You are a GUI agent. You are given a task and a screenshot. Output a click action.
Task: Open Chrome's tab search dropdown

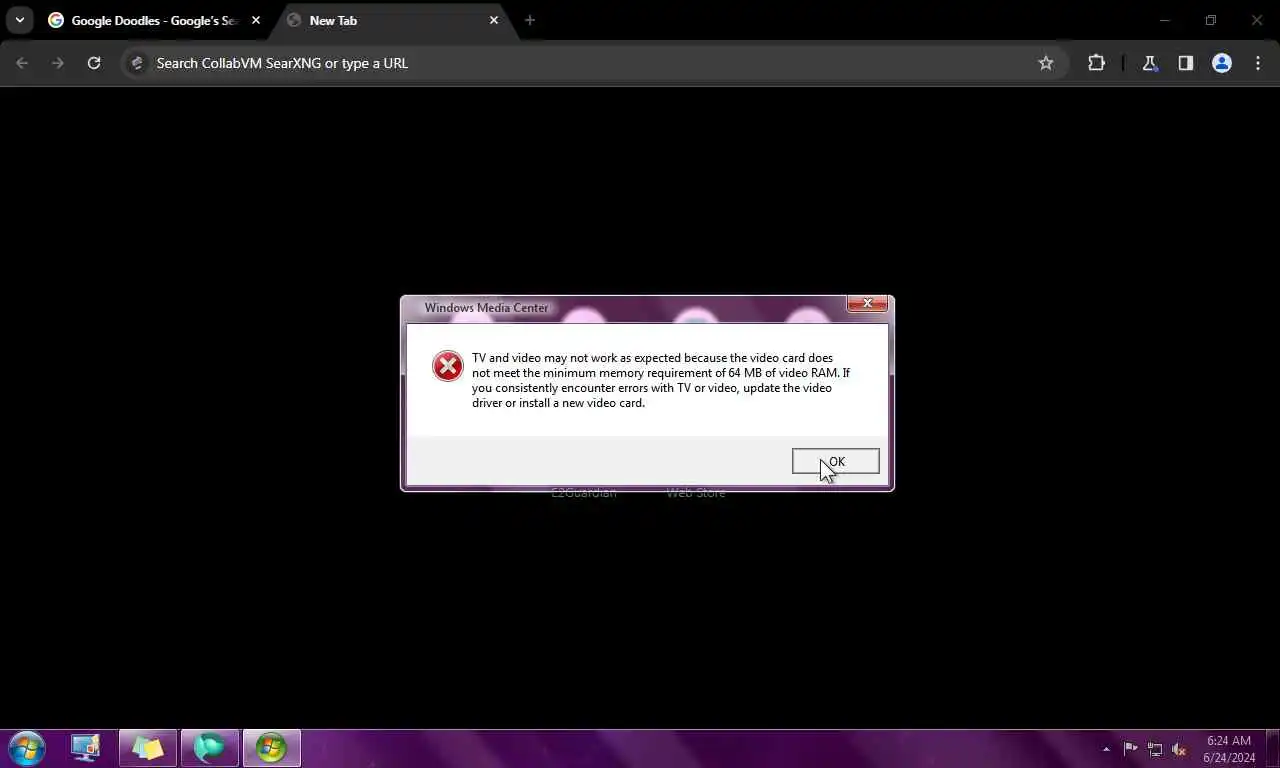pyautogui.click(x=19, y=20)
